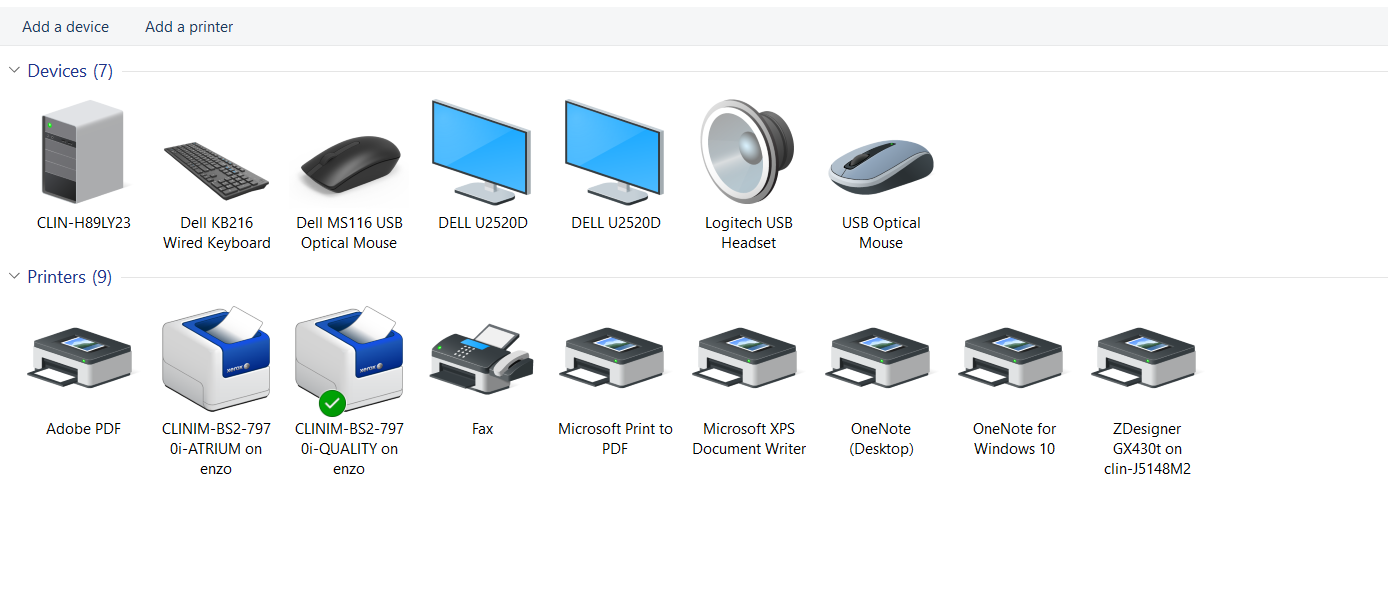Select DELL U2520D monitor icon beside the black mouse
Viewport: 1388px width, 613px height.
point(482,151)
